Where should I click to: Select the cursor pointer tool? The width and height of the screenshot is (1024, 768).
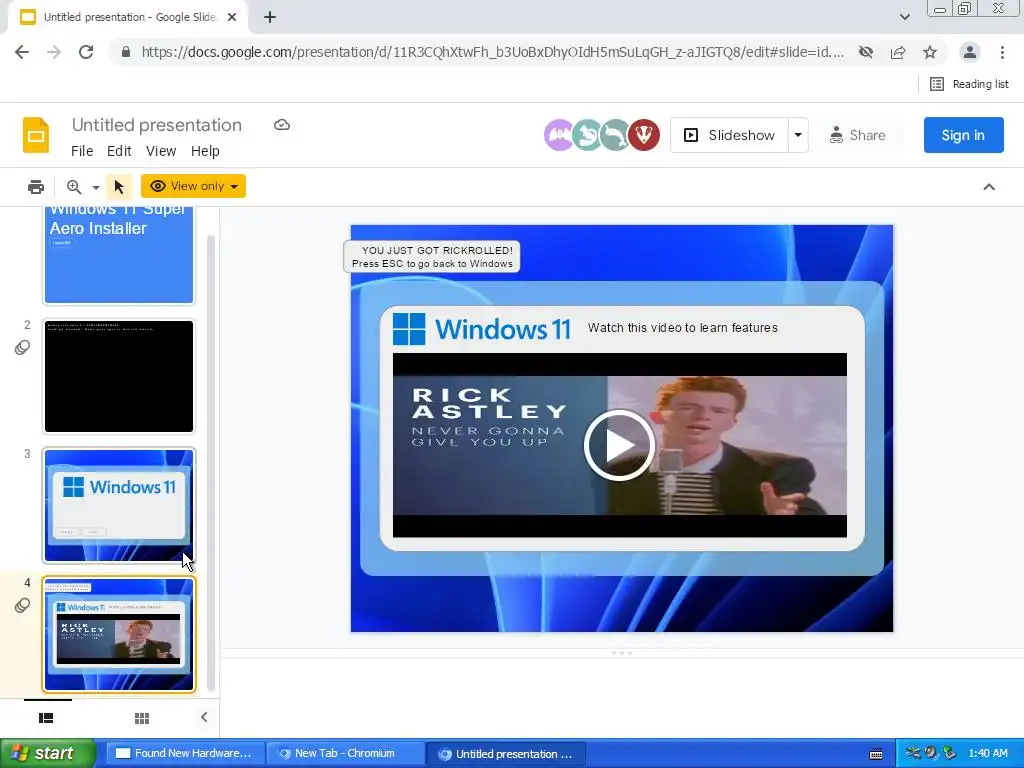[119, 187]
